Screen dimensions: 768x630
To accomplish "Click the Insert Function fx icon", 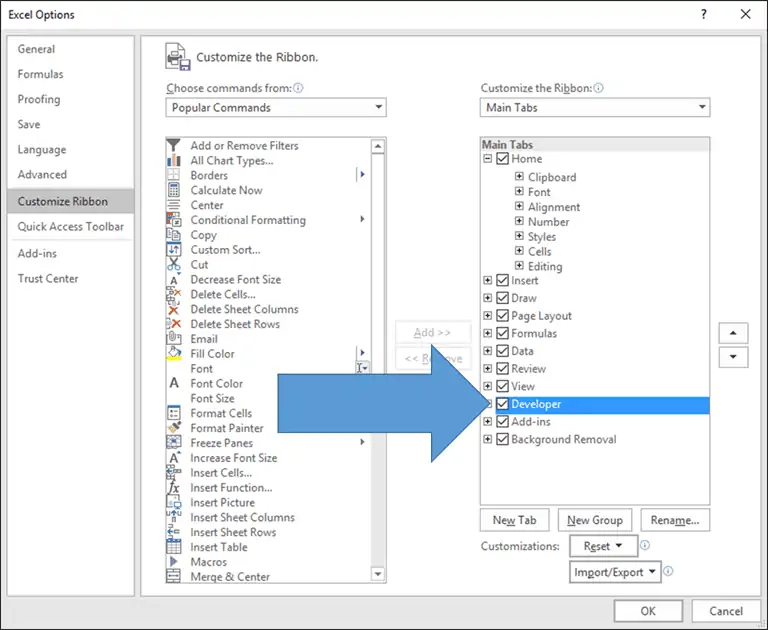I will [173, 487].
